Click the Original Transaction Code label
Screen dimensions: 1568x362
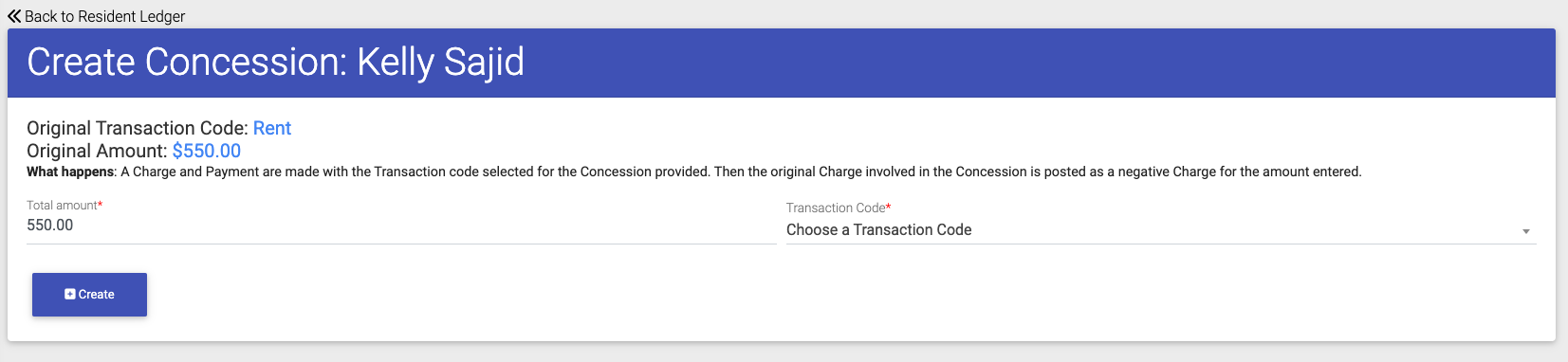(138, 128)
